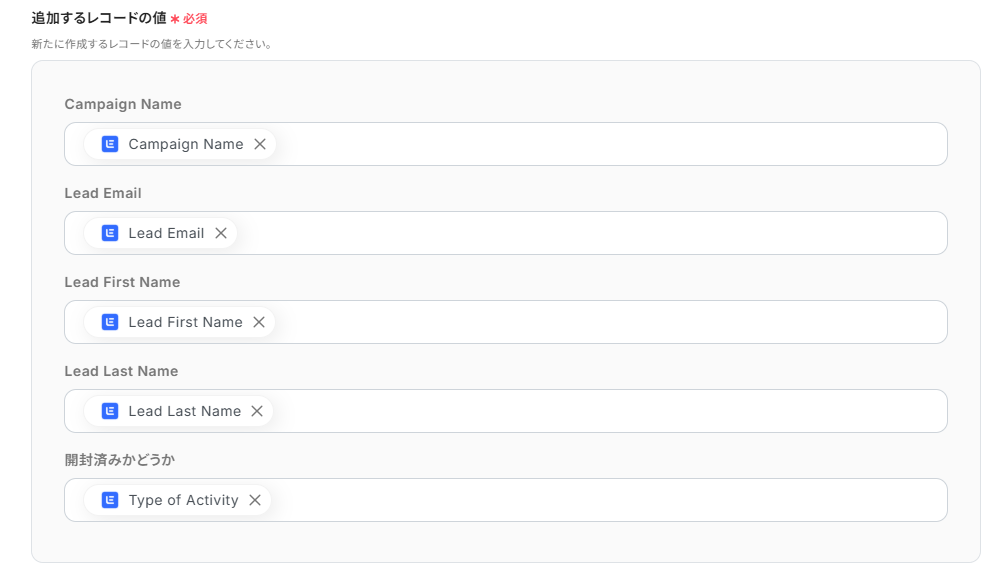1004x578 pixels.
Task: Click the blue icon on Type of Activity chip
Action: point(110,500)
